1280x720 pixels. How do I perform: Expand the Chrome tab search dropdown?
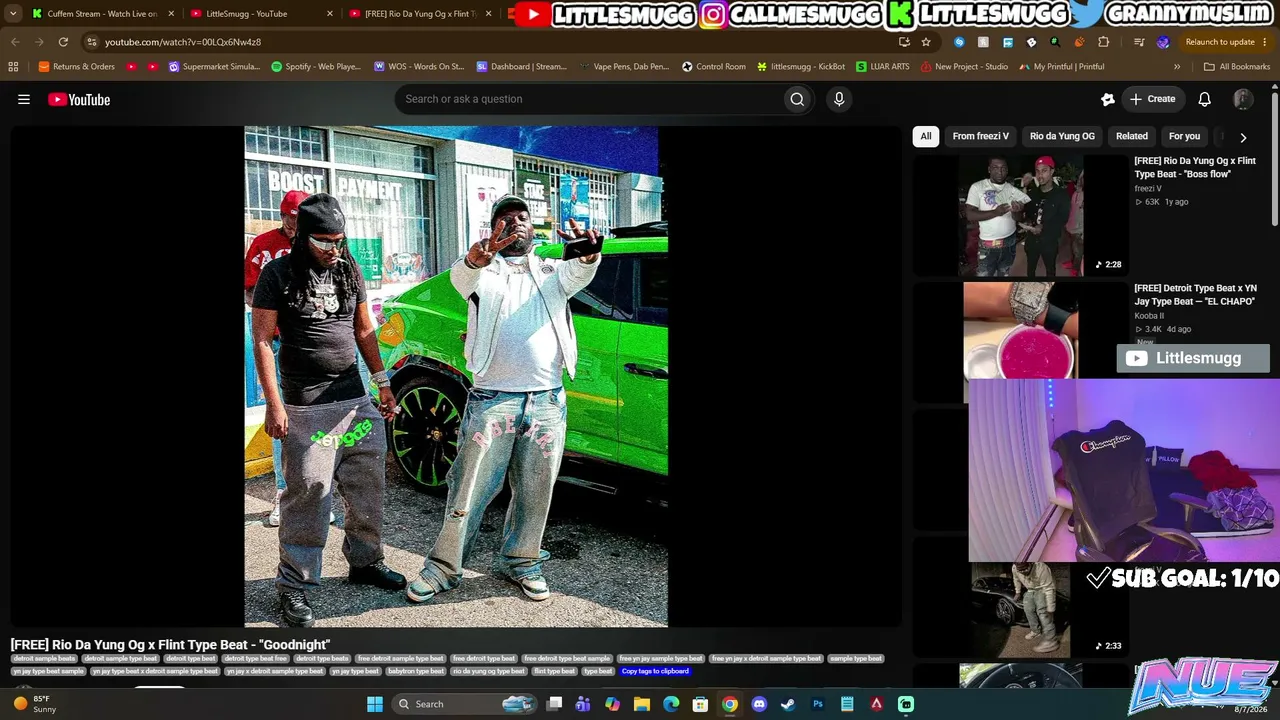click(x=13, y=14)
